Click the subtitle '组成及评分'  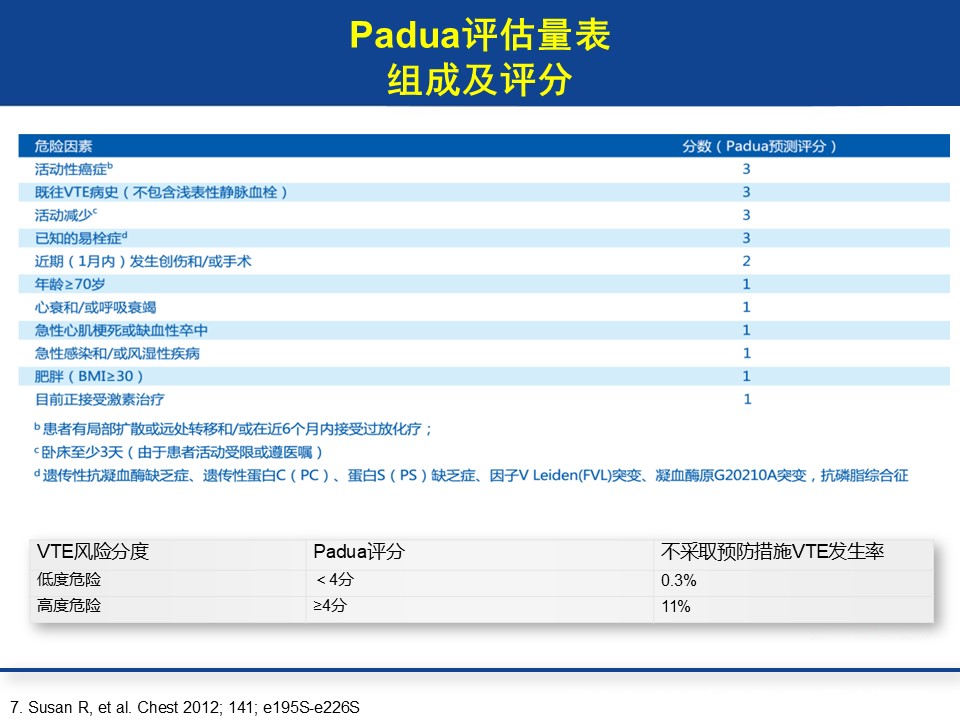tap(479, 80)
